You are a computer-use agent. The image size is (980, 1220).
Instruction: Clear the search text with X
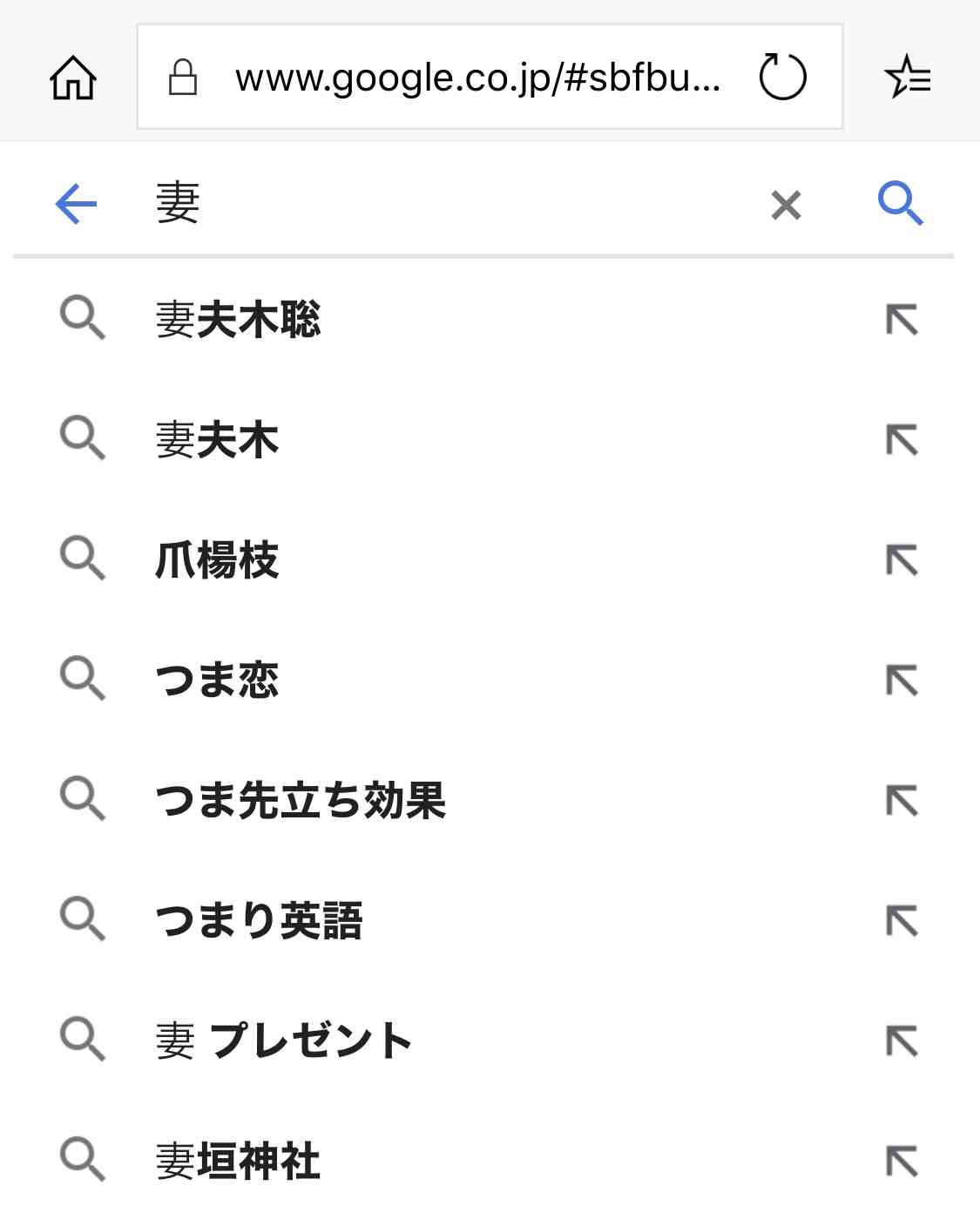point(786,206)
